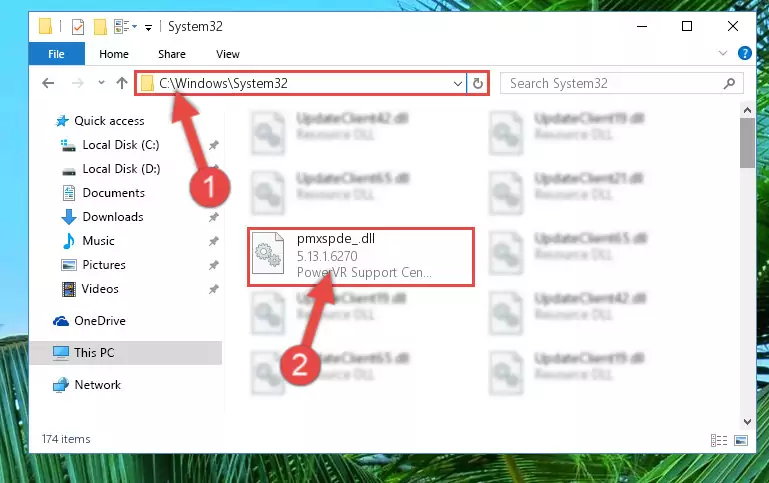Select Quick access in navigation pane
Image resolution: width=769 pixels, height=483 pixels.
pyautogui.click(x=109, y=121)
